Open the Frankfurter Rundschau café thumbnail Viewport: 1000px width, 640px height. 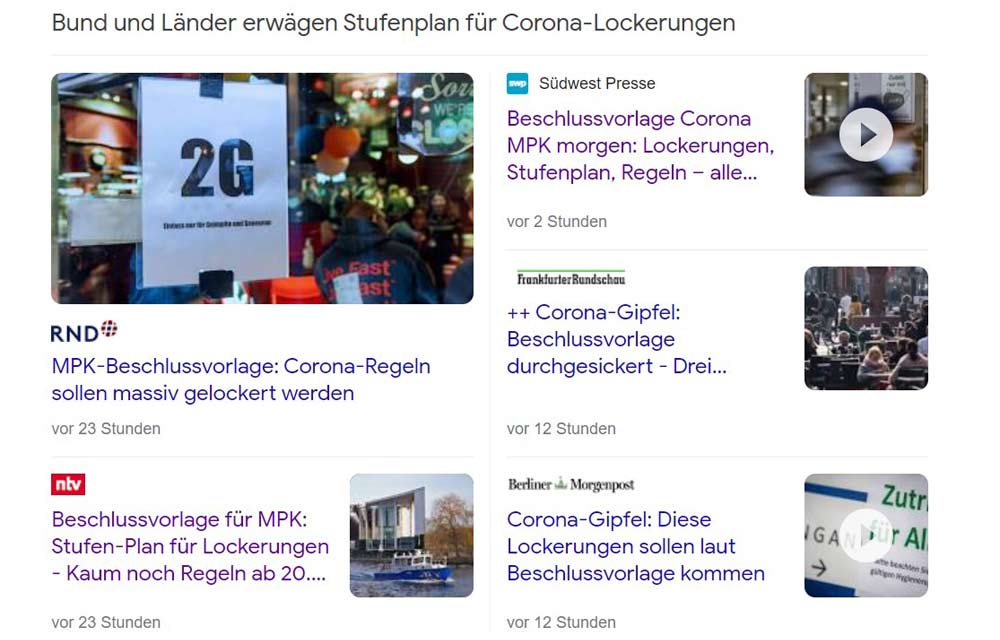click(865, 328)
